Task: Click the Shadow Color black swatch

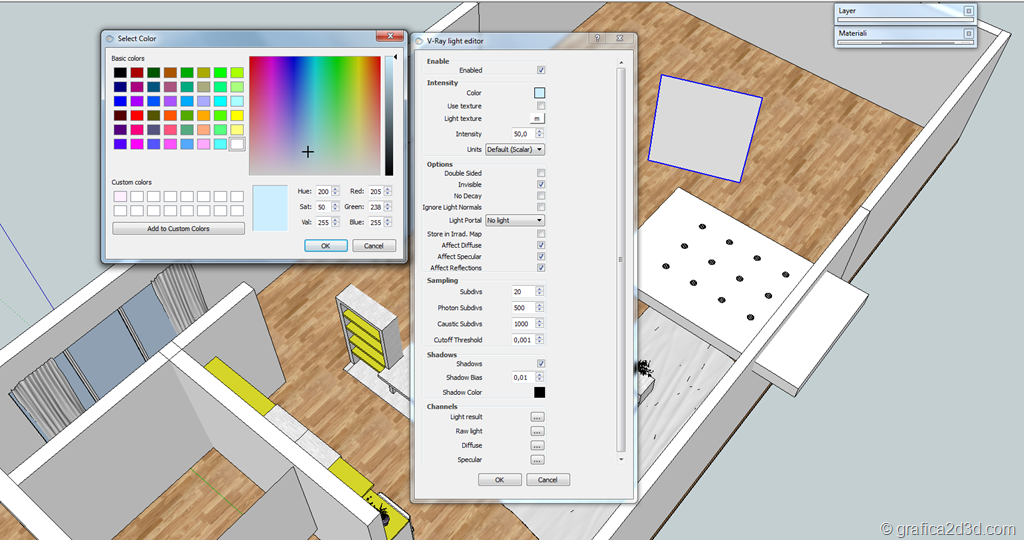Action: tap(540, 393)
